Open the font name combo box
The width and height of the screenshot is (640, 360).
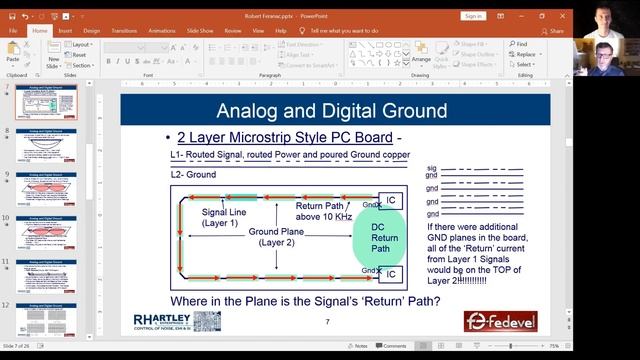[x=124, y=48]
